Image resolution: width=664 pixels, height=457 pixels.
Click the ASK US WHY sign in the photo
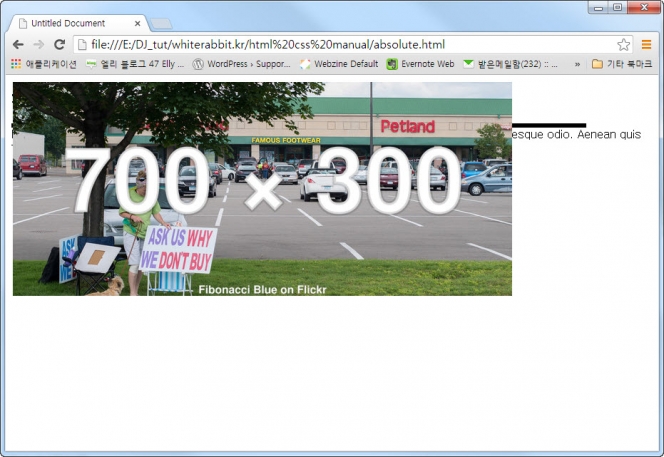[x=179, y=248]
